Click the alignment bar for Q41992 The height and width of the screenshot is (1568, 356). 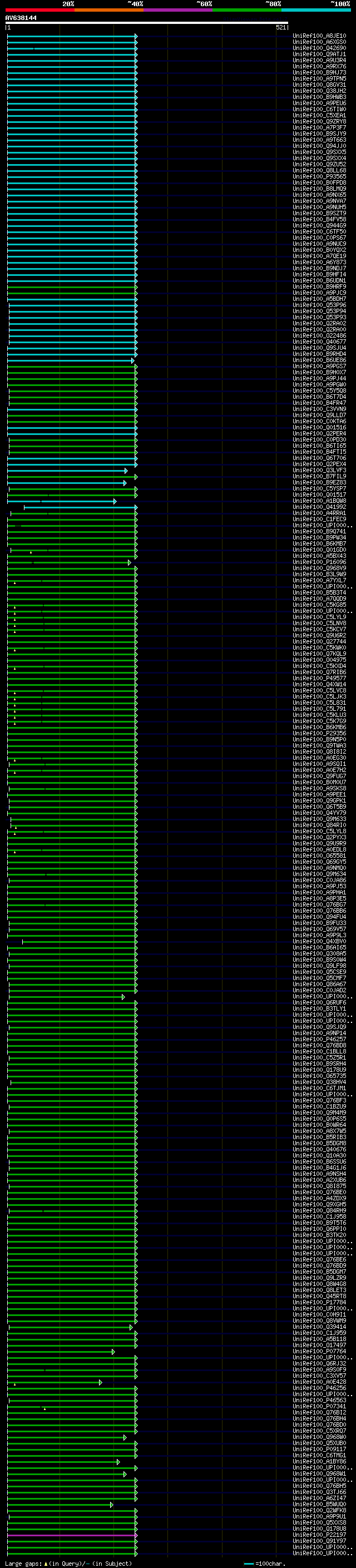(x=80, y=507)
